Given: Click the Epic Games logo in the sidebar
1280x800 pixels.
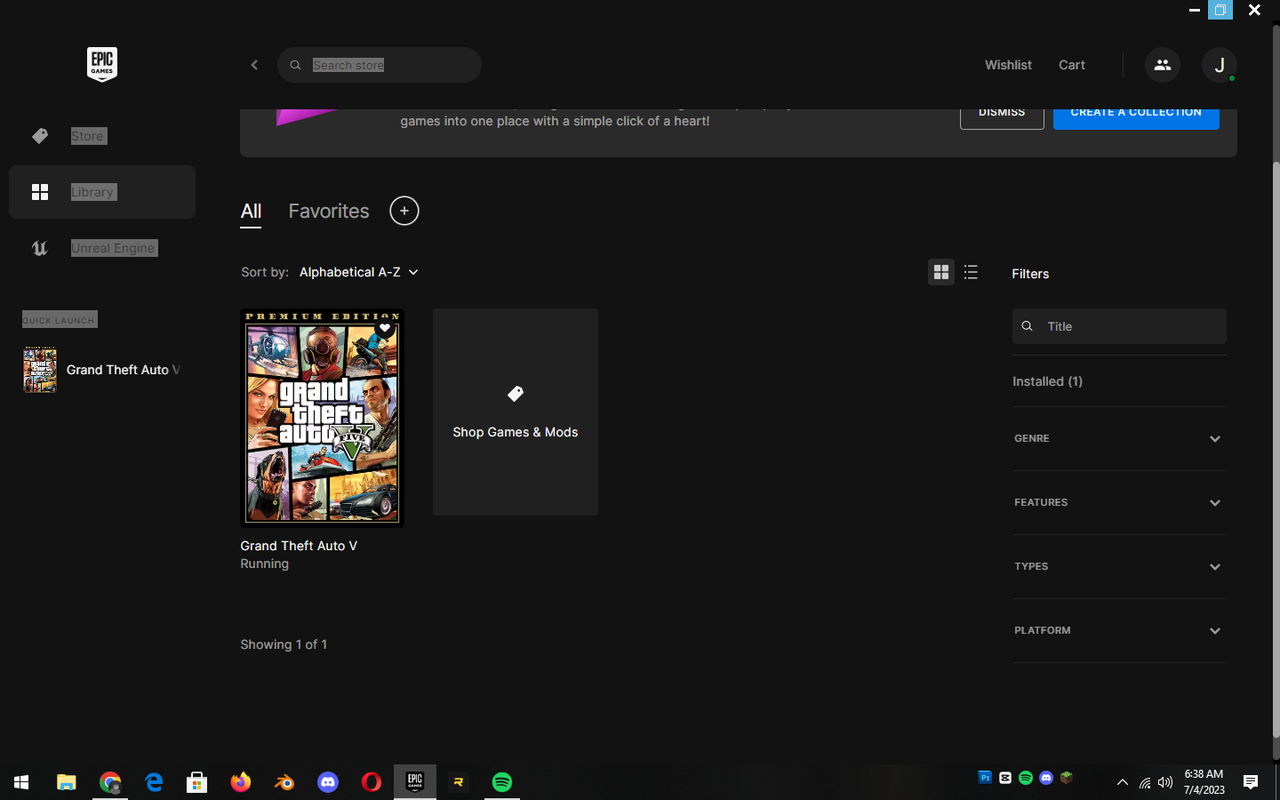Looking at the screenshot, I should click(x=102, y=64).
